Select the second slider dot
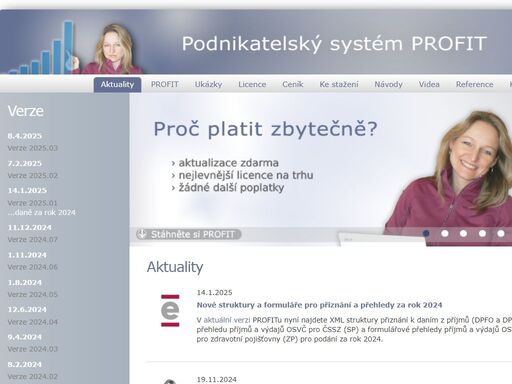 445,234
